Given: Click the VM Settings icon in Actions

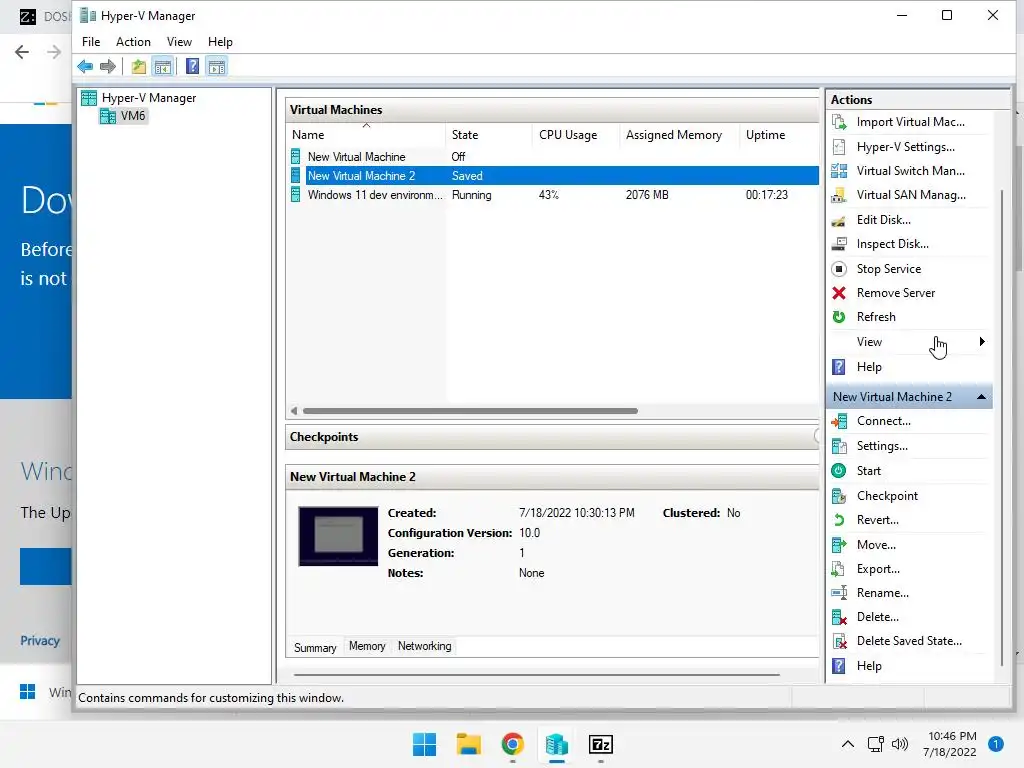Looking at the screenshot, I should (839, 446).
